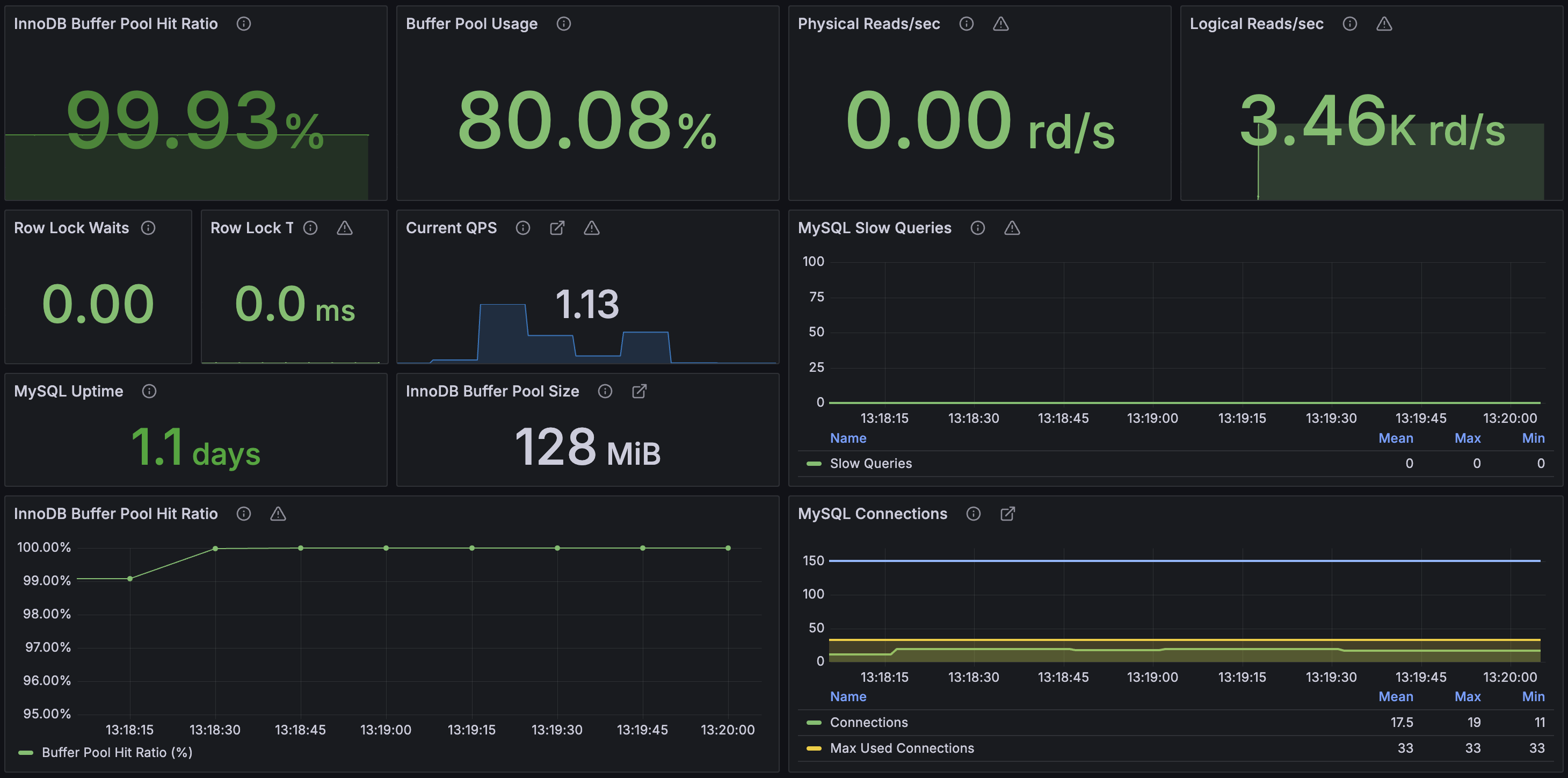Toggle Max Used Connections series in legend
Viewport: 1568px width, 778px height.
pyautogui.click(x=902, y=748)
